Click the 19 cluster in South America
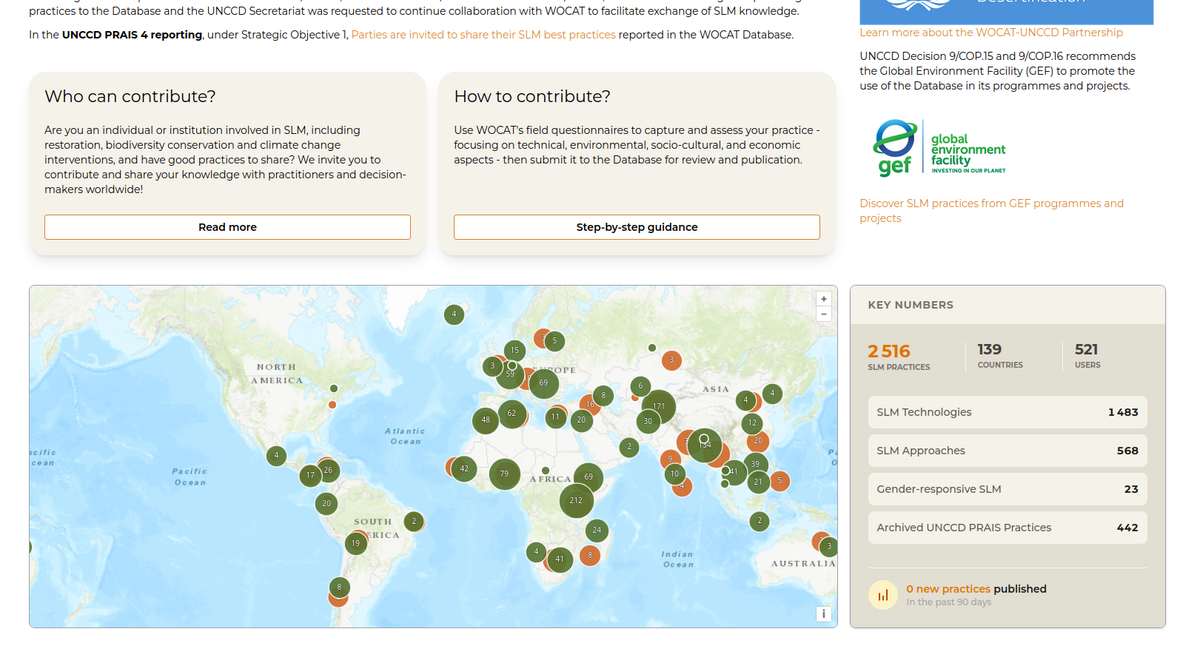 coord(355,544)
